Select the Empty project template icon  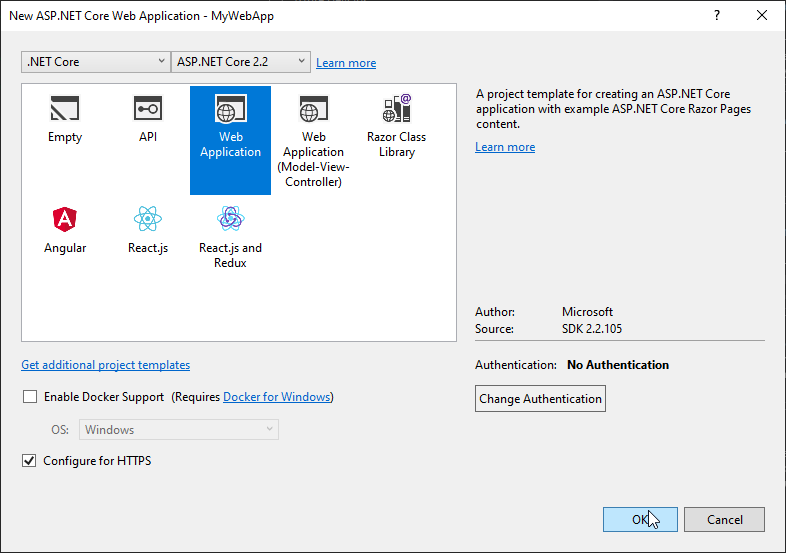65,110
